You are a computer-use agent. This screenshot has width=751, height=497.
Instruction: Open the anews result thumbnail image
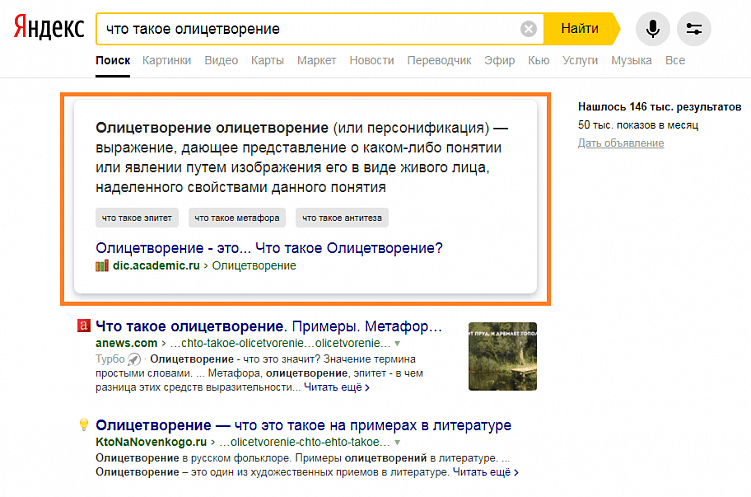pos(501,357)
